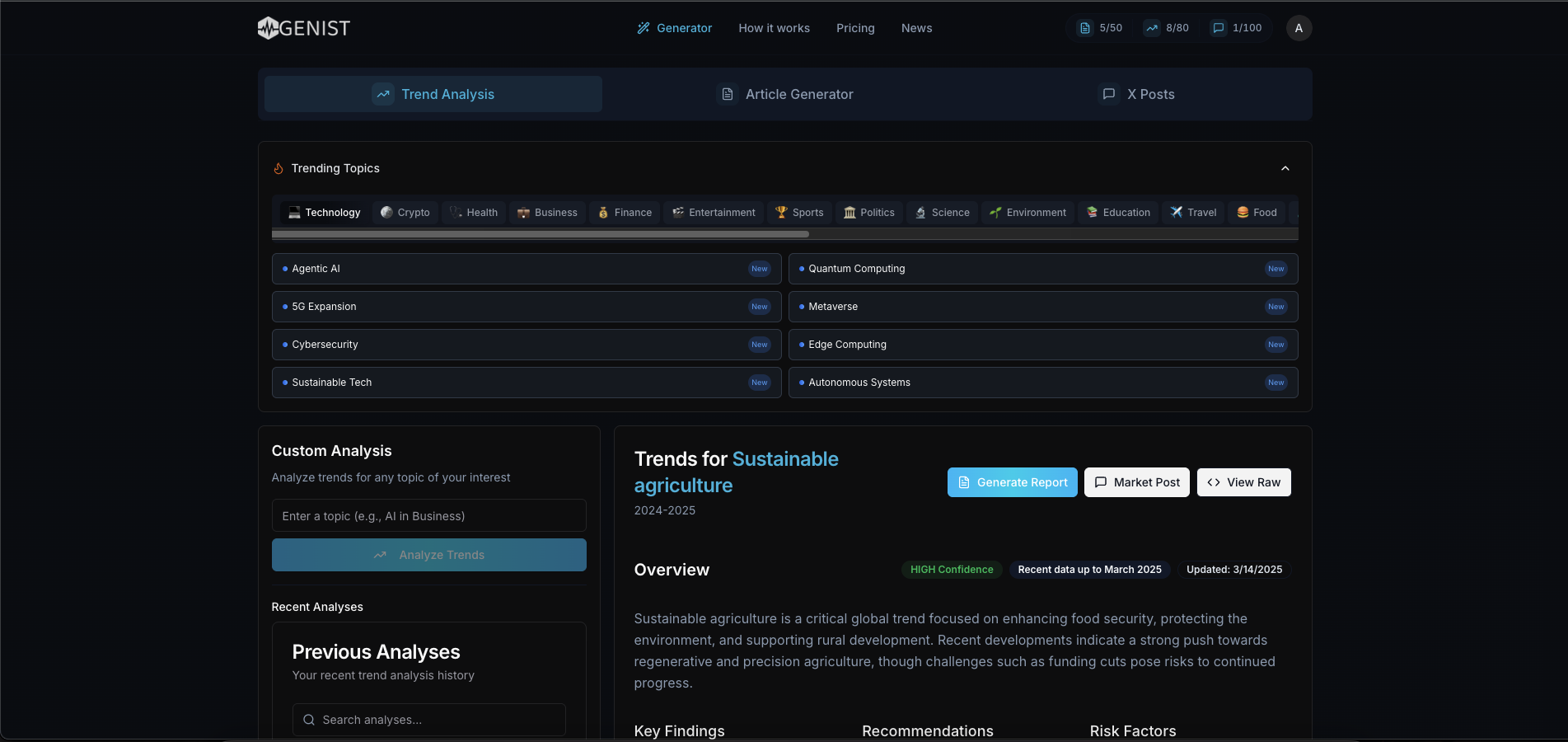Select the Business category

[x=547, y=213]
